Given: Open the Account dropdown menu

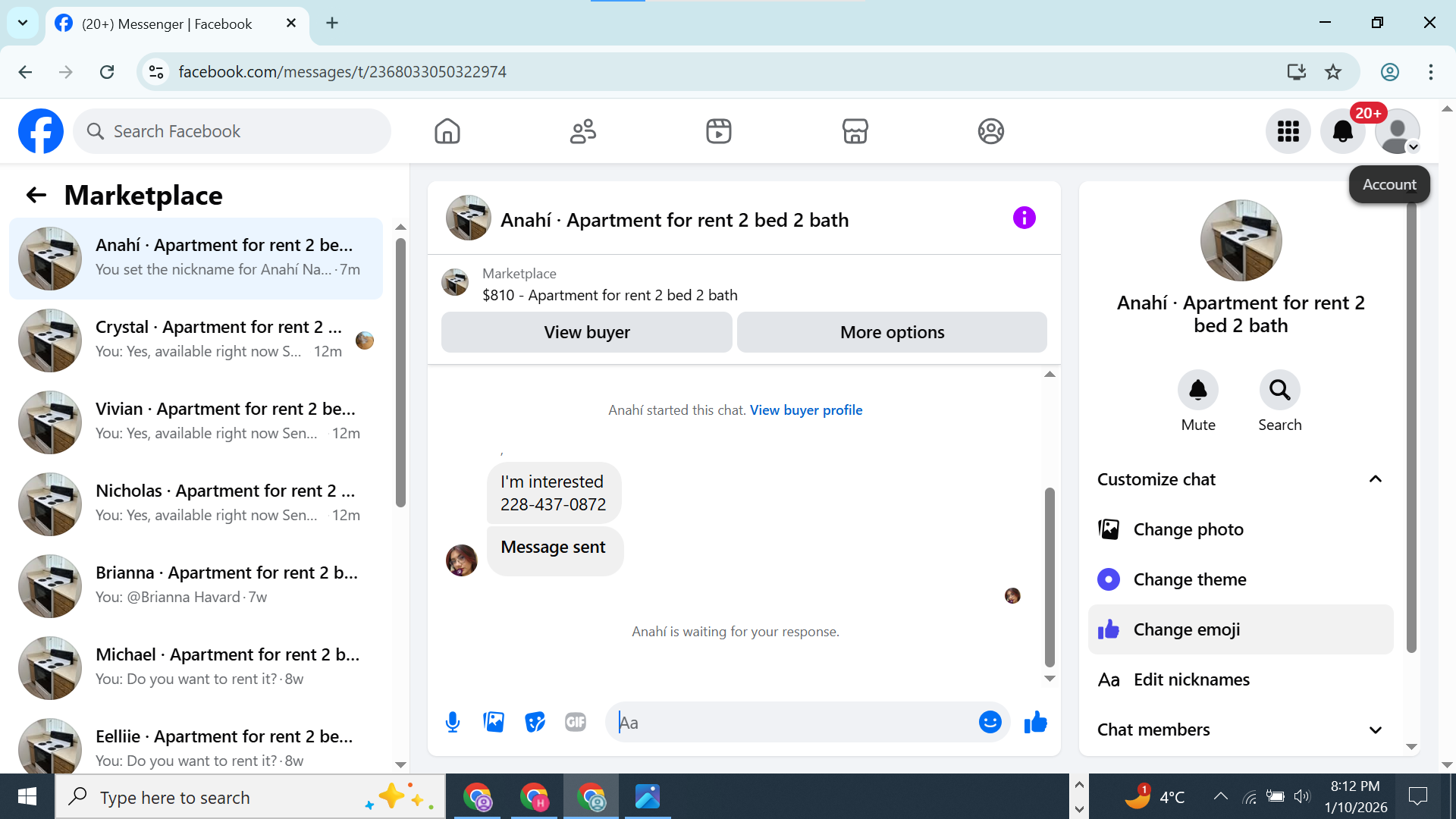Looking at the screenshot, I should point(1398,131).
